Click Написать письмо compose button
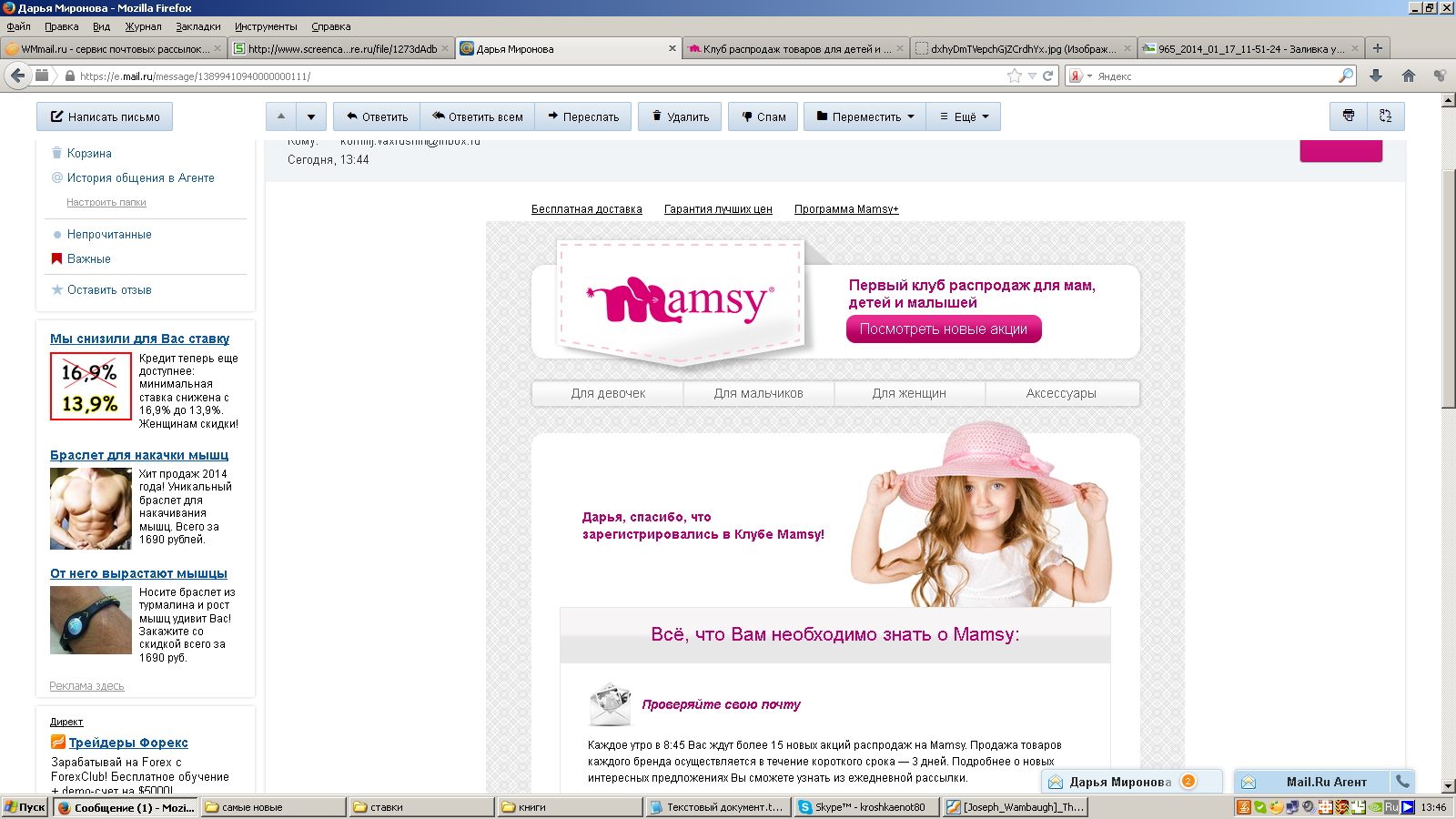The height and width of the screenshot is (819, 1456). [105, 116]
